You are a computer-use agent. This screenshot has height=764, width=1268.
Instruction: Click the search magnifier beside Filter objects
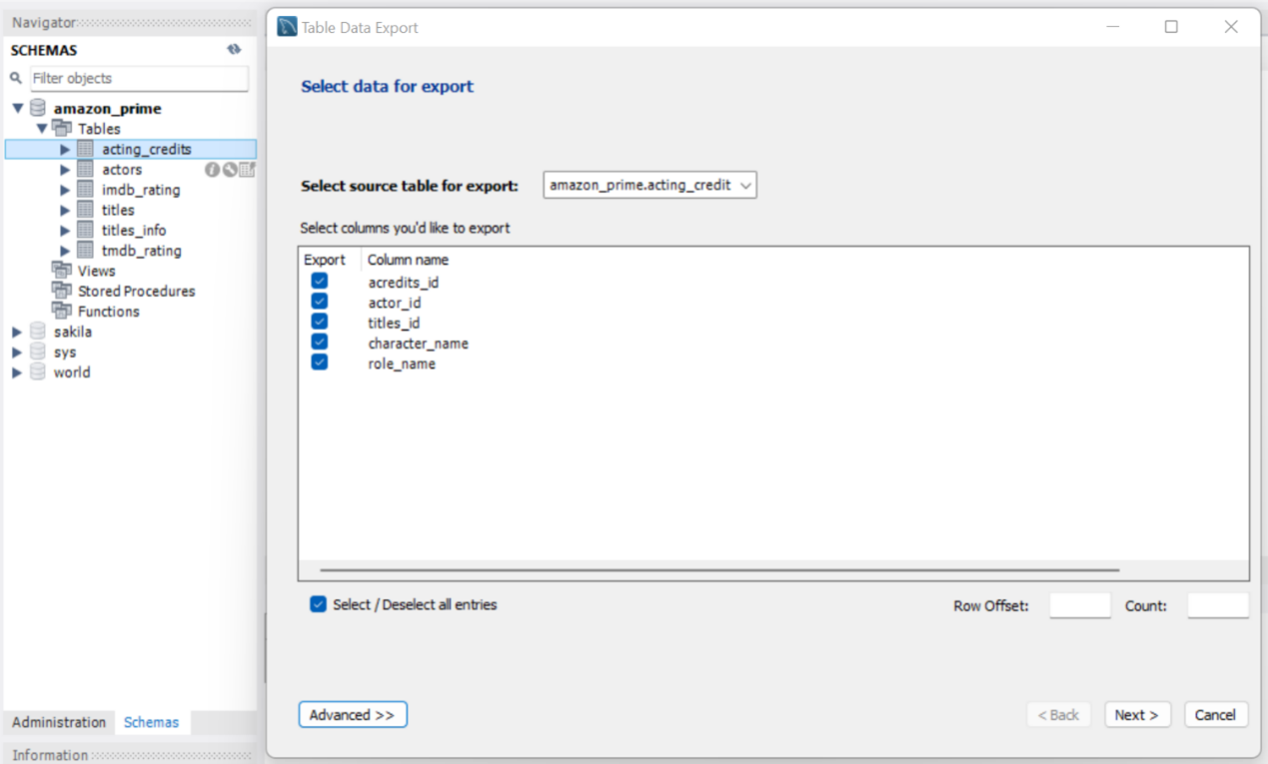[14, 77]
